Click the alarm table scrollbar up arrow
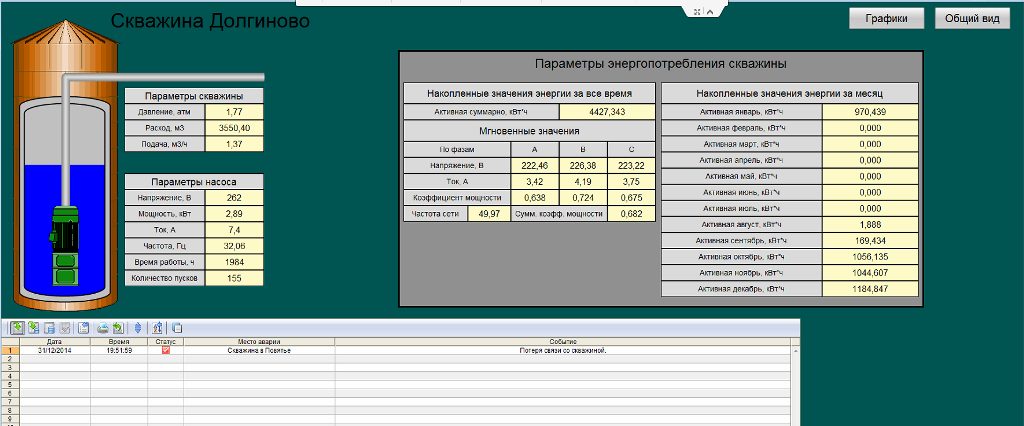Screen dimensions: 1024x426 coord(795,351)
